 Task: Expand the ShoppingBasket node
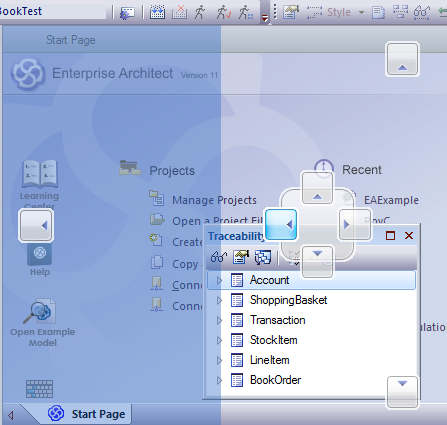219,300
